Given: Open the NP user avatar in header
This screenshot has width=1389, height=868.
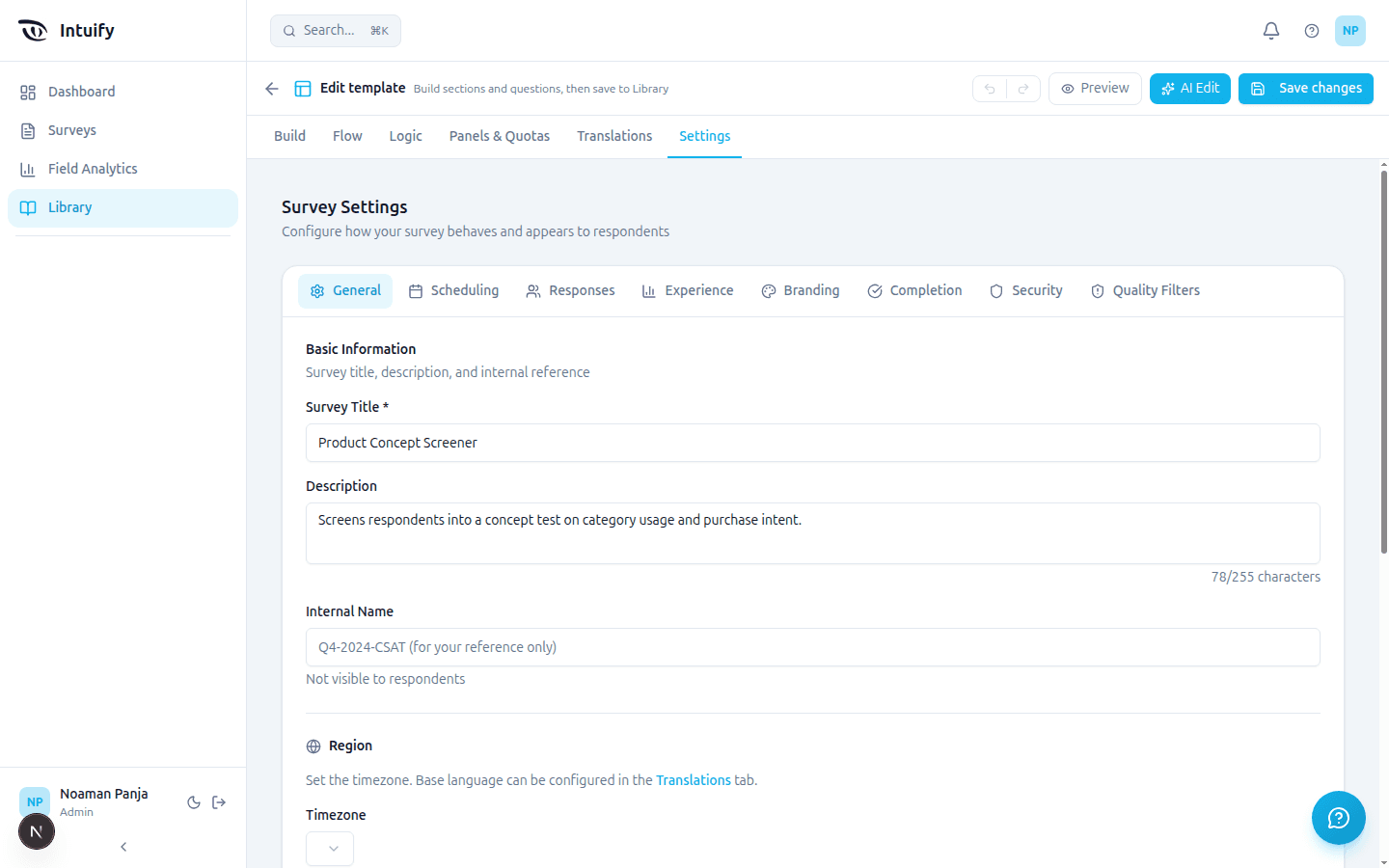Looking at the screenshot, I should coord(1350,31).
